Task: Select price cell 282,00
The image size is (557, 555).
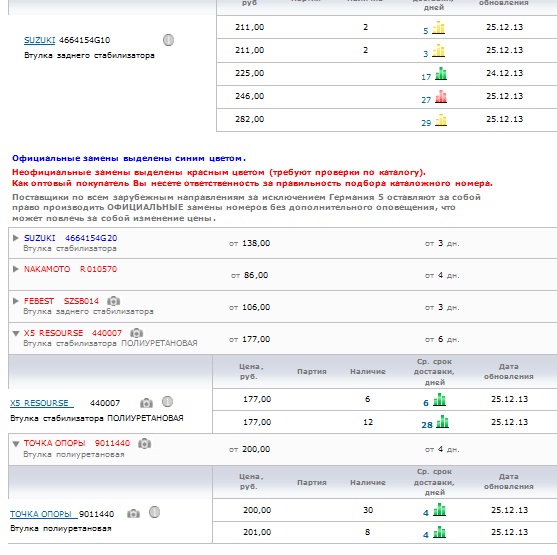Action: click(x=249, y=119)
